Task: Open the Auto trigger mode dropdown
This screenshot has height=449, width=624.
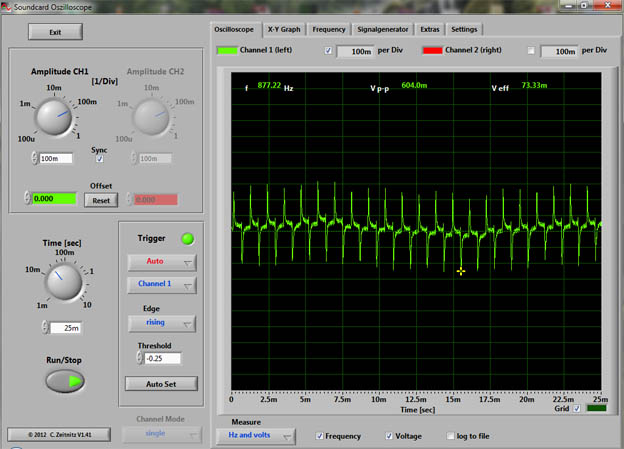Action: pos(160,263)
